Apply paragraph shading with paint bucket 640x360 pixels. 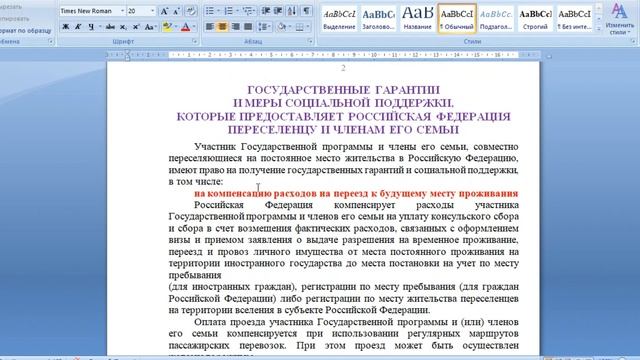coord(281,27)
